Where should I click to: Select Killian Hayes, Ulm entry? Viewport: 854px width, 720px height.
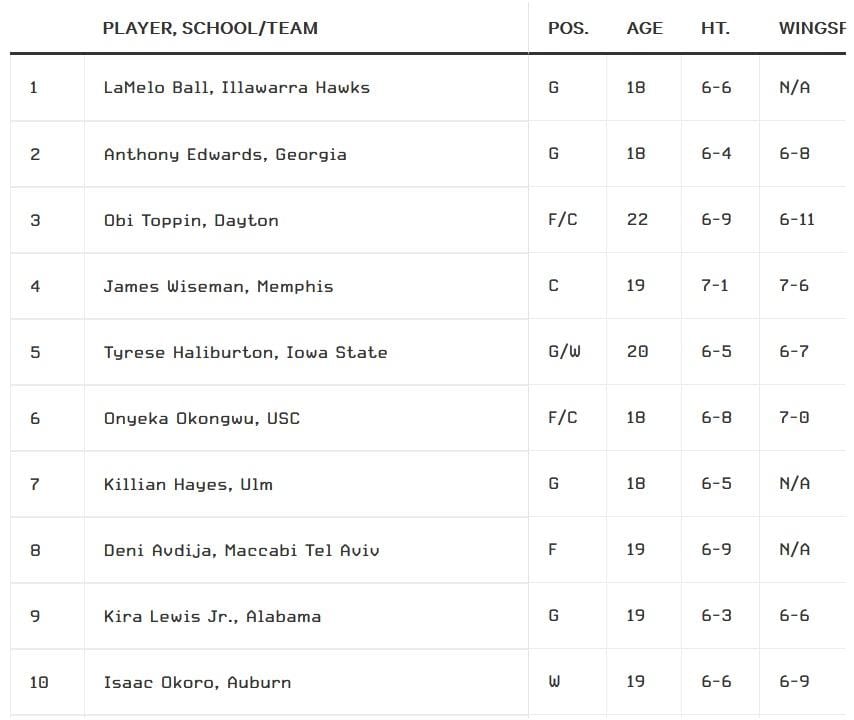click(188, 484)
